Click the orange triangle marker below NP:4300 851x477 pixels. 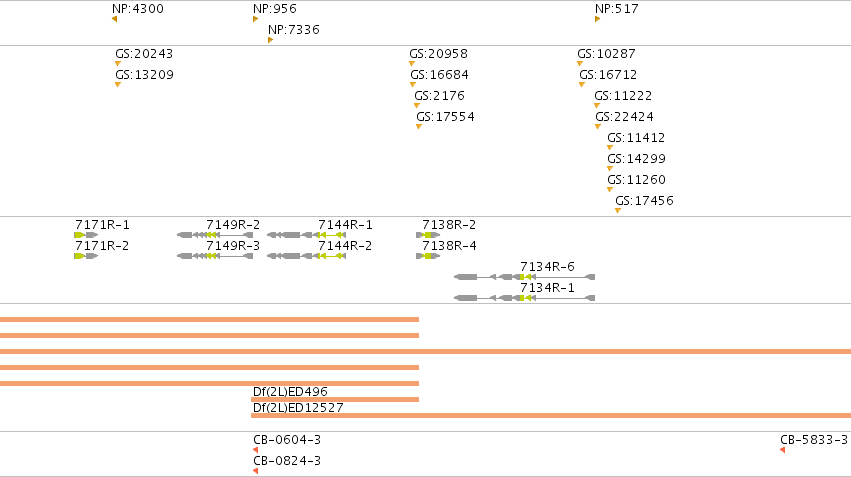(115, 19)
